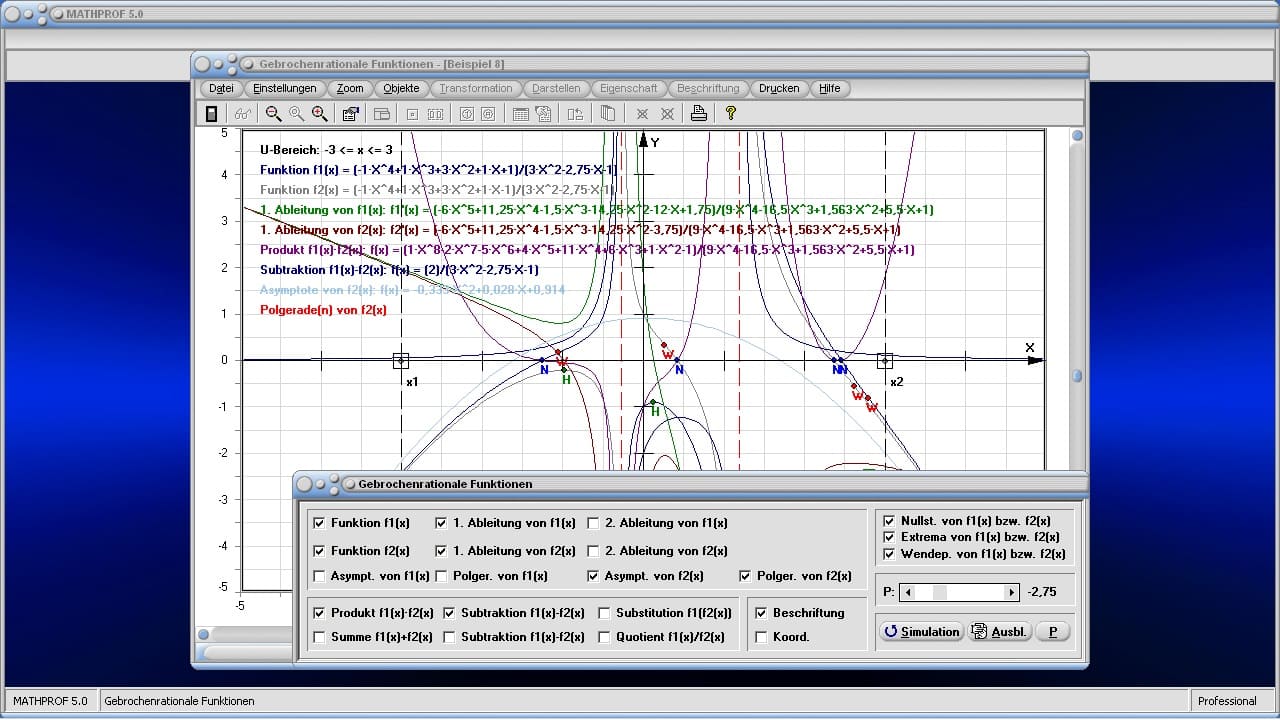Click 'U-Bereich: -3 <= x <= 3' label

326,150
